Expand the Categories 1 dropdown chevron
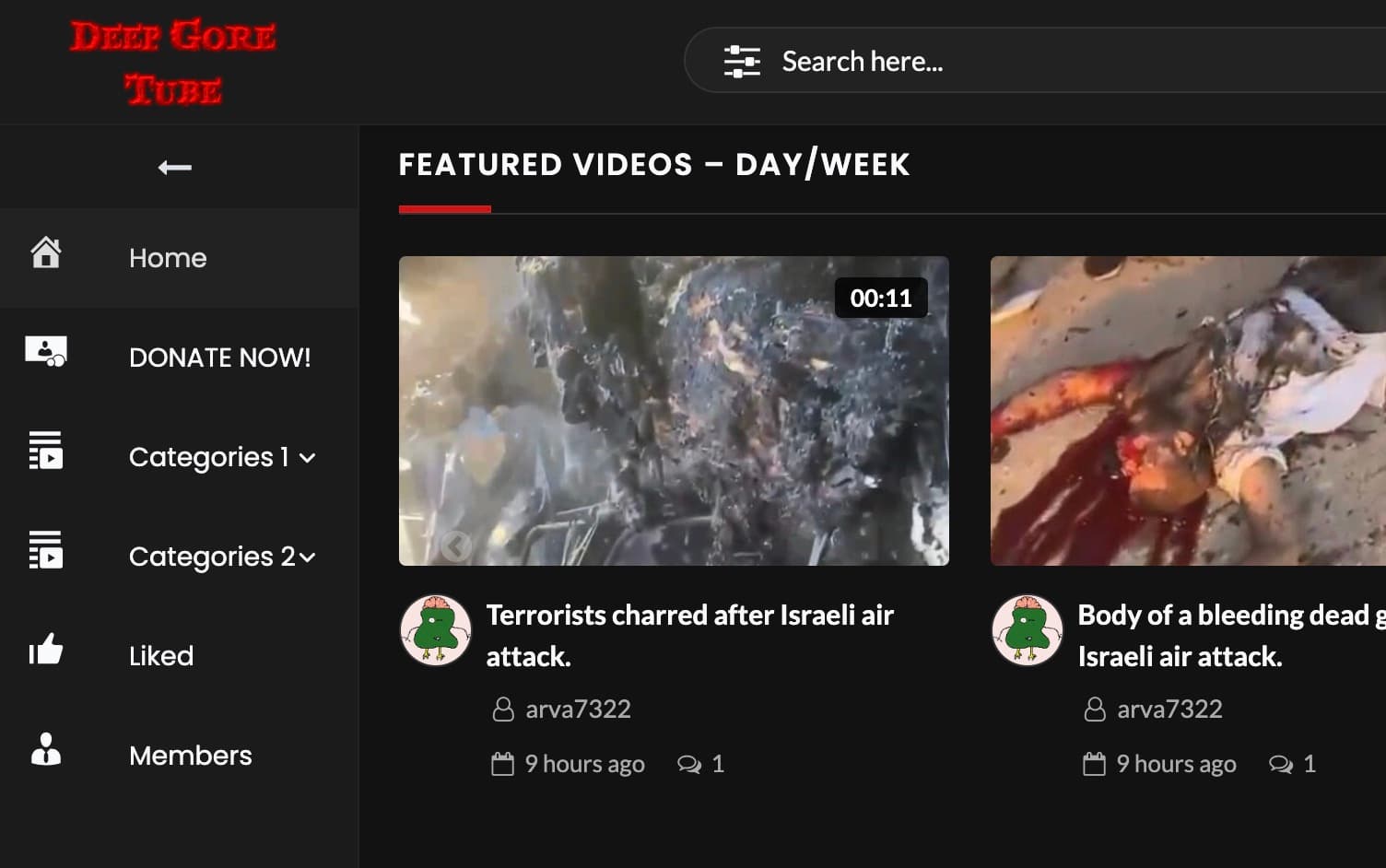 point(308,458)
